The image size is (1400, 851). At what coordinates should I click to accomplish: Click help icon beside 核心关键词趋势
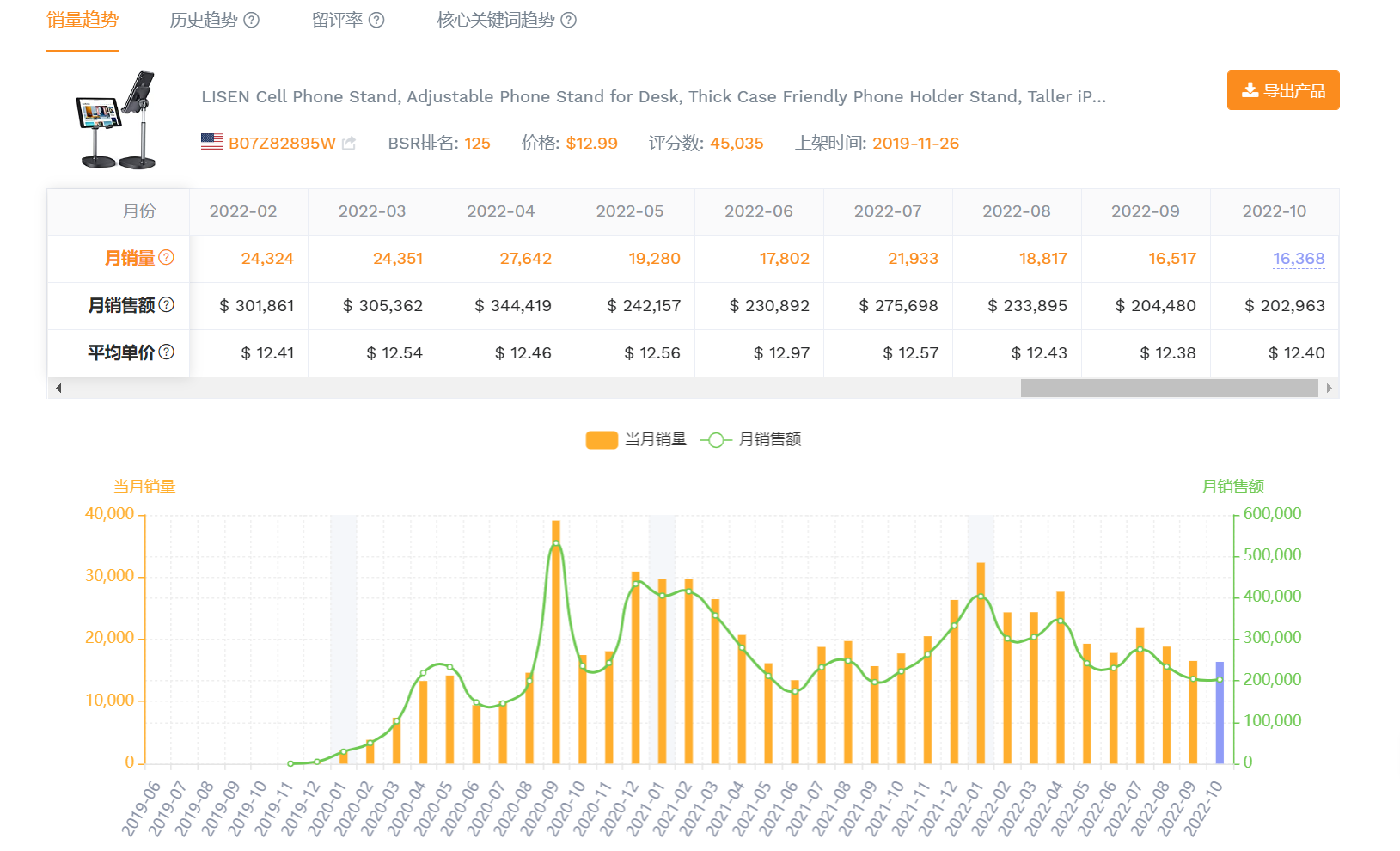(x=568, y=20)
